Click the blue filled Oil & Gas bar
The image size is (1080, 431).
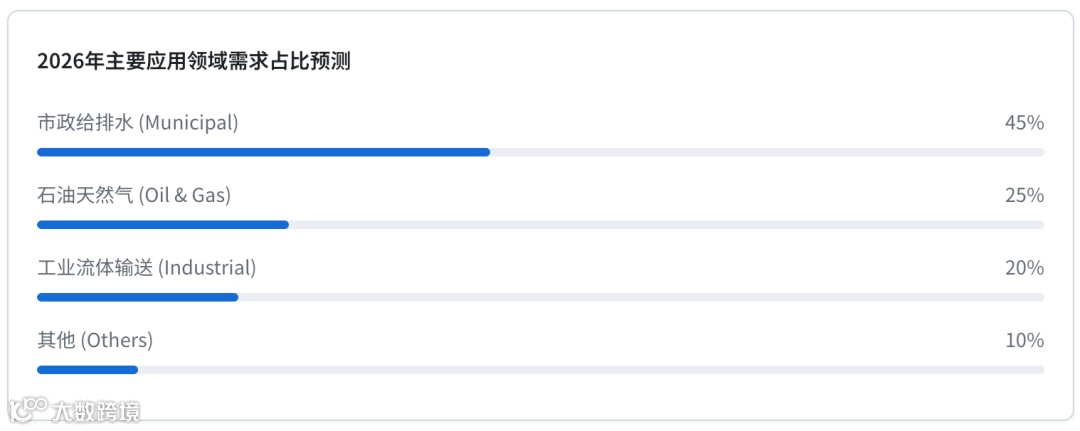163,225
